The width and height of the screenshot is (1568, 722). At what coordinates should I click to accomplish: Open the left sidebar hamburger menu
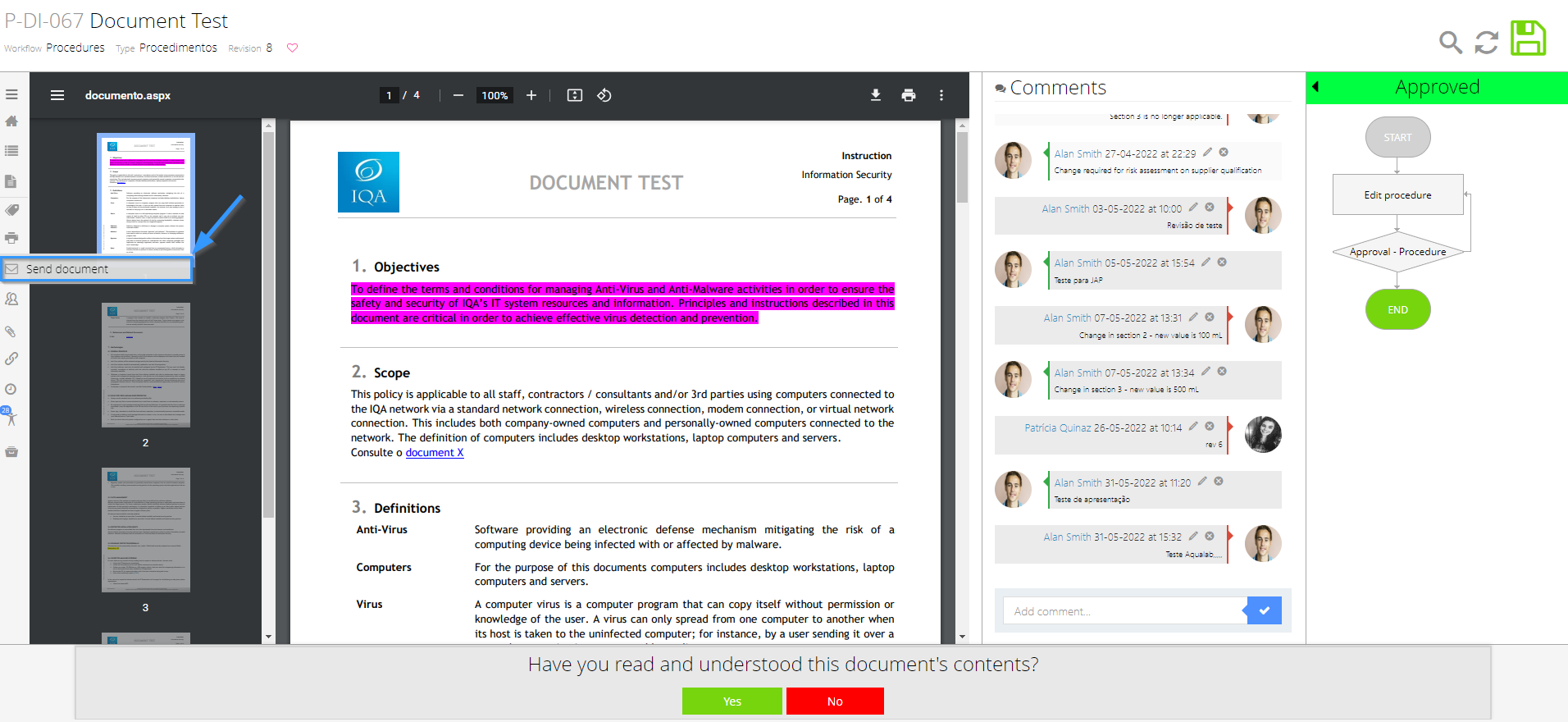pos(11,95)
